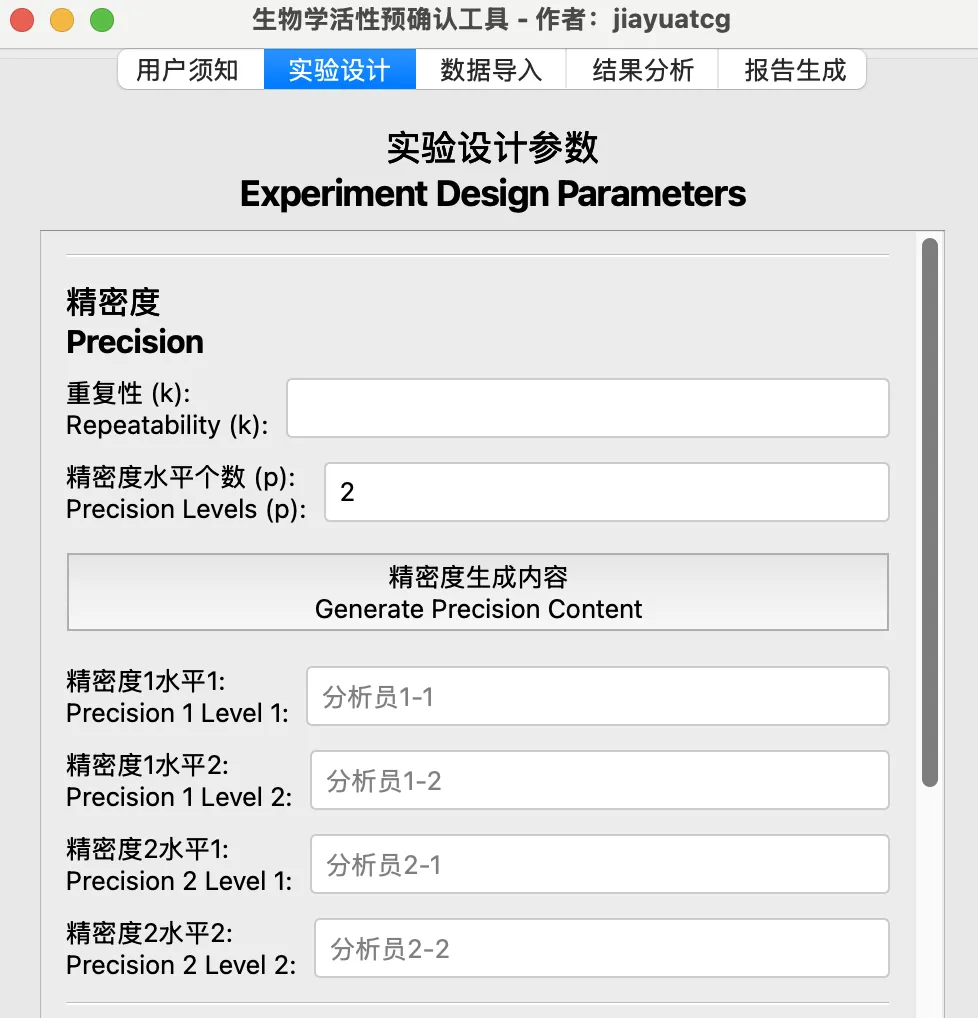Select the 实验设计 tab
Image resolution: width=978 pixels, height=1018 pixels.
tap(339, 70)
